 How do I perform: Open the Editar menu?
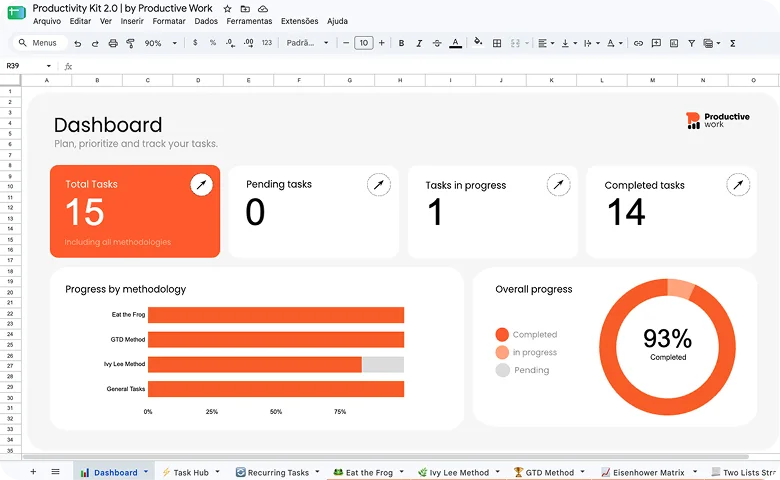coord(80,21)
